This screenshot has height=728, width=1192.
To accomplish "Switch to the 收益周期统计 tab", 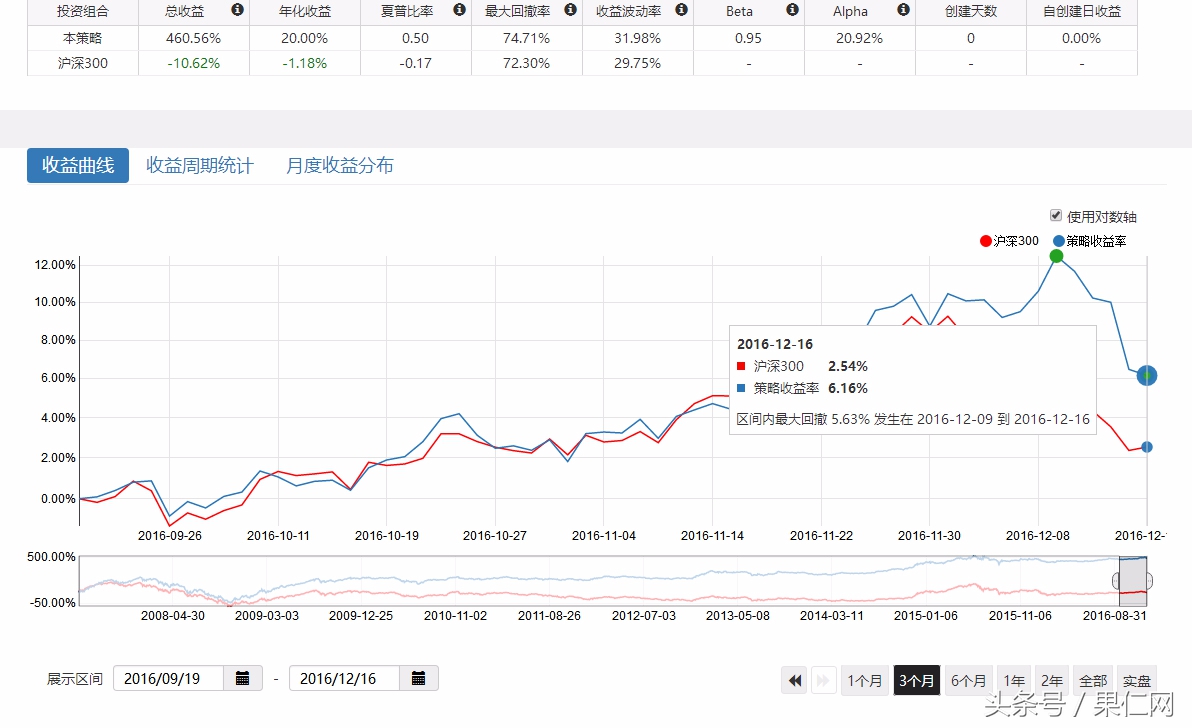I will click(200, 165).
